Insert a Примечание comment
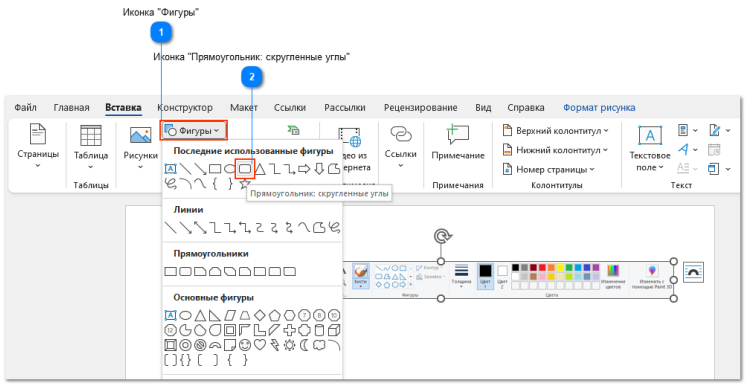Image resolution: width=752 pixels, height=388 pixels. pos(458,142)
